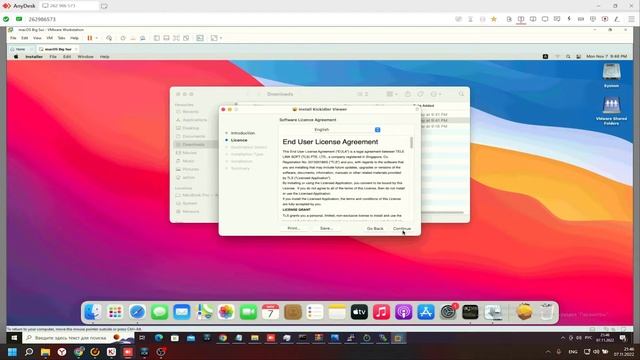The width and height of the screenshot is (640, 360).
Task: Click the lock icon in installer title bar
Action: click(417, 109)
